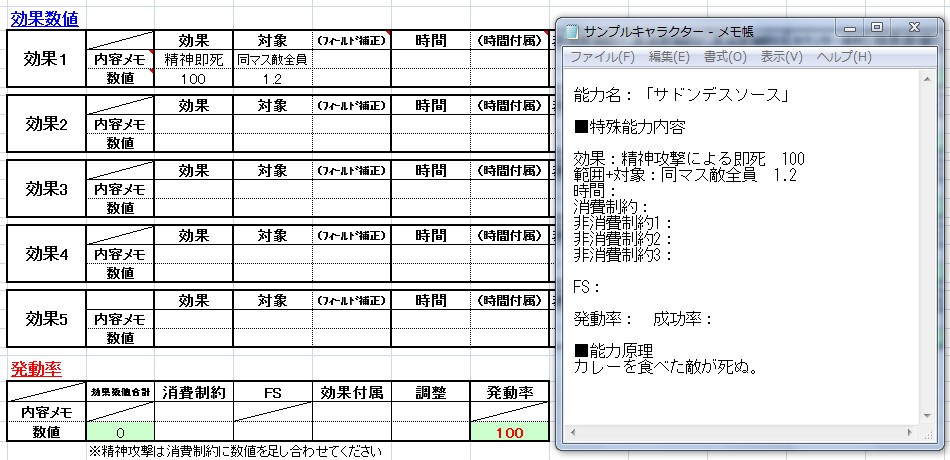Select the 効果2 label cell
950x460 pixels.
tap(47, 124)
